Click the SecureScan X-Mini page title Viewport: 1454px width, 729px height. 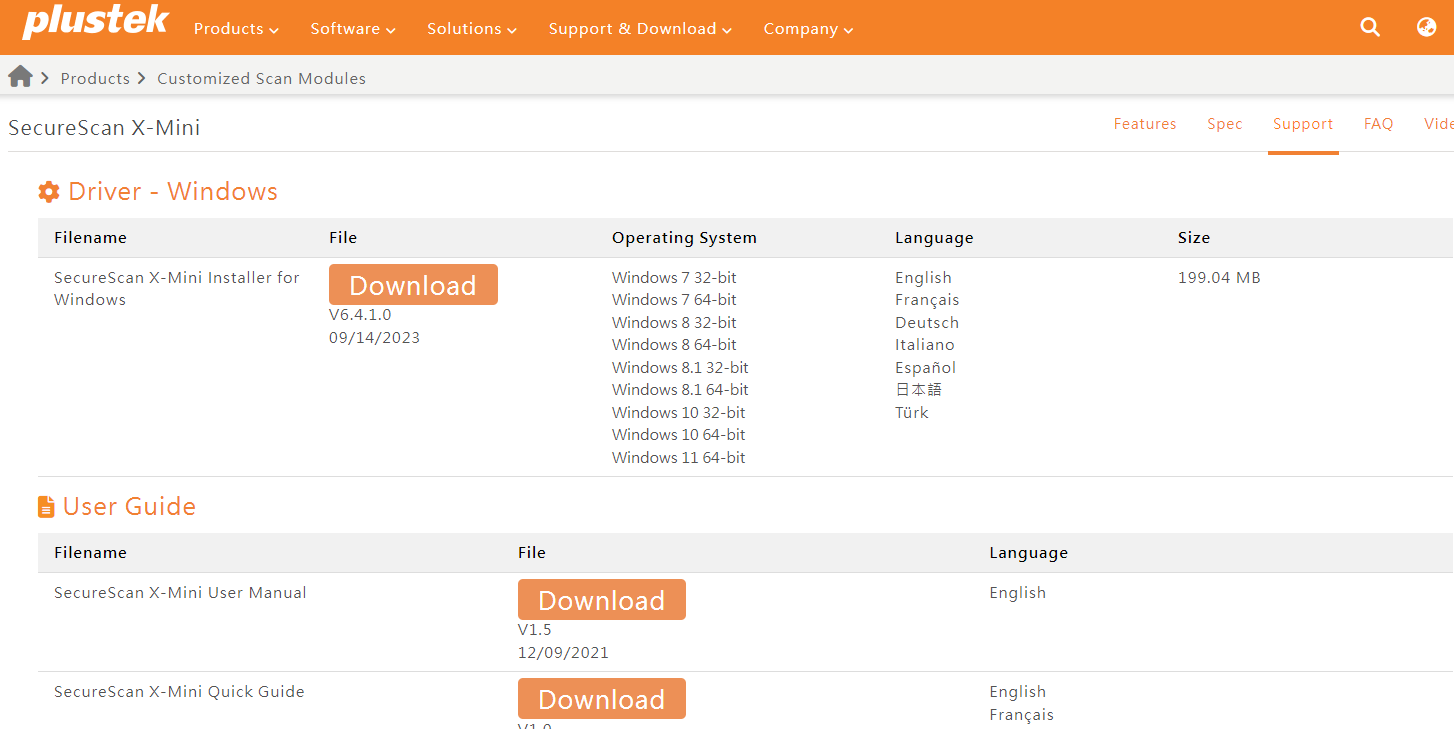click(x=104, y=128)
